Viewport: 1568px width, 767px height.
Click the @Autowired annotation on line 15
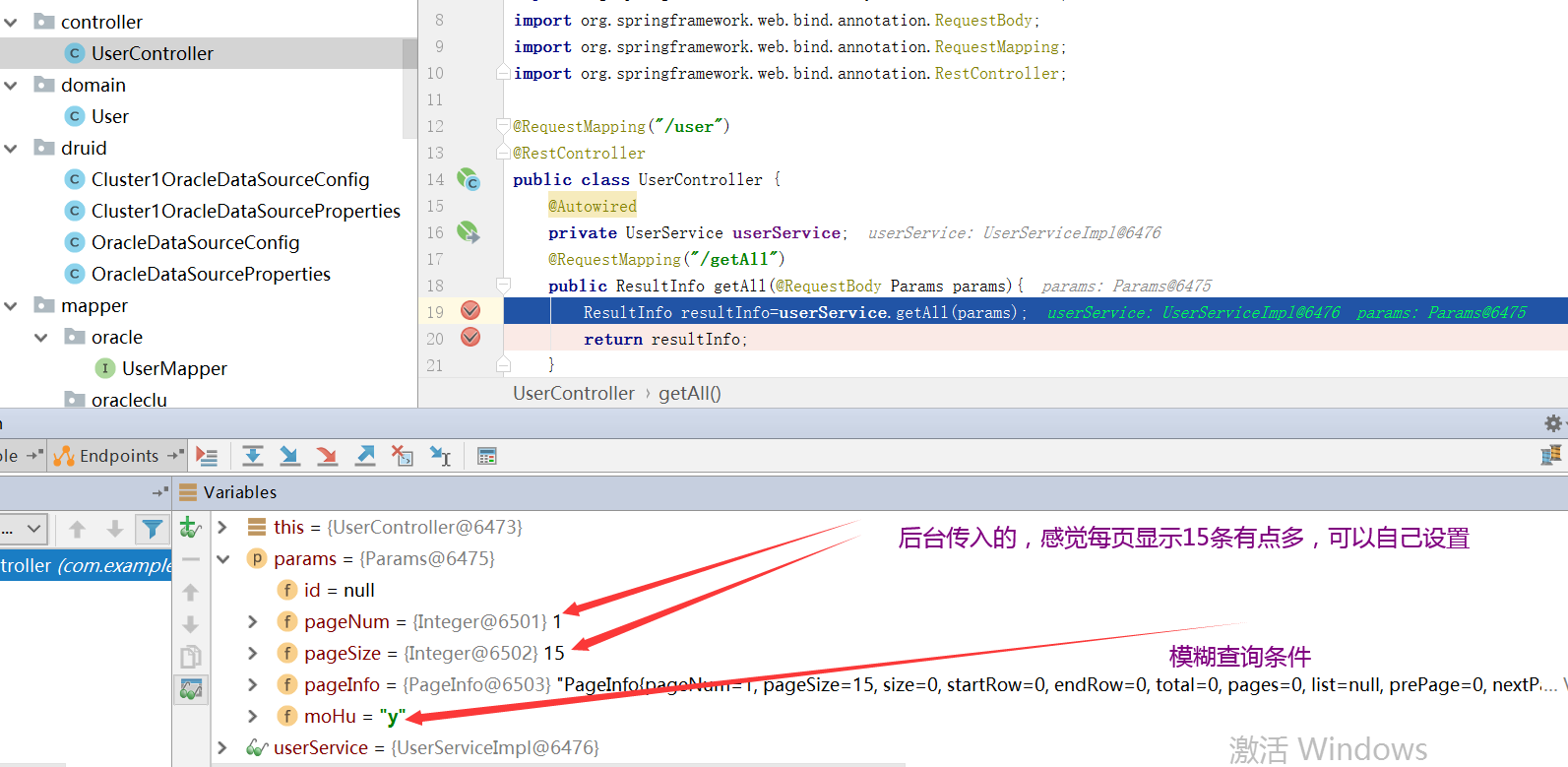(x=593, y=206)
